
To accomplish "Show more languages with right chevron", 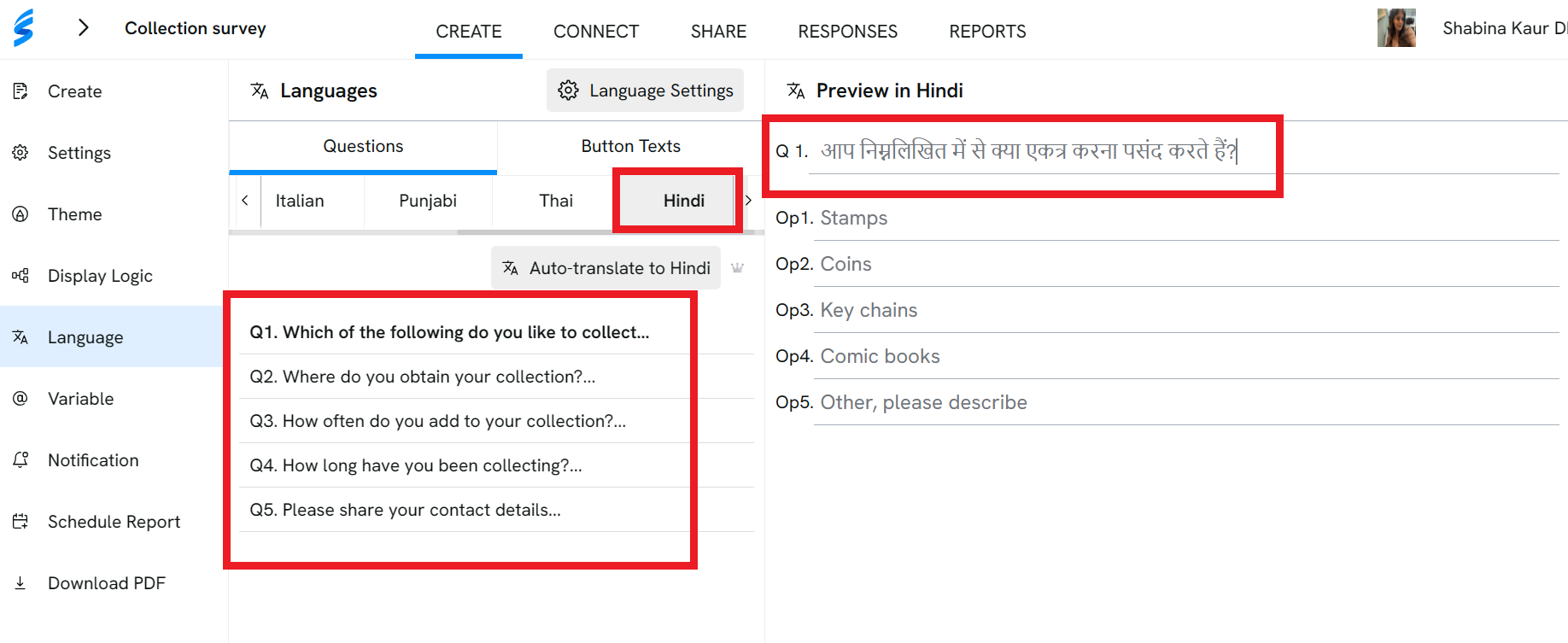I will (748, 201).
